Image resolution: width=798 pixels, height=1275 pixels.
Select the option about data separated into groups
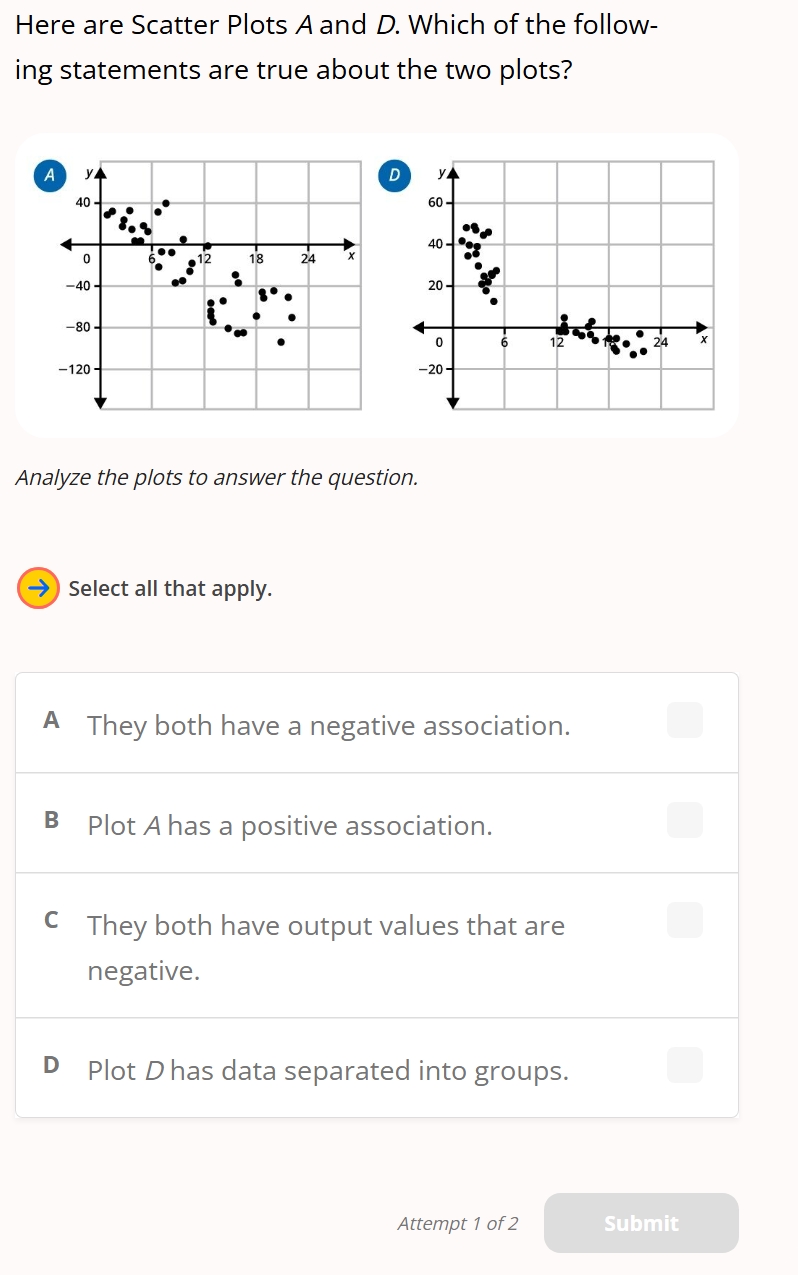tap(326, 1070)
